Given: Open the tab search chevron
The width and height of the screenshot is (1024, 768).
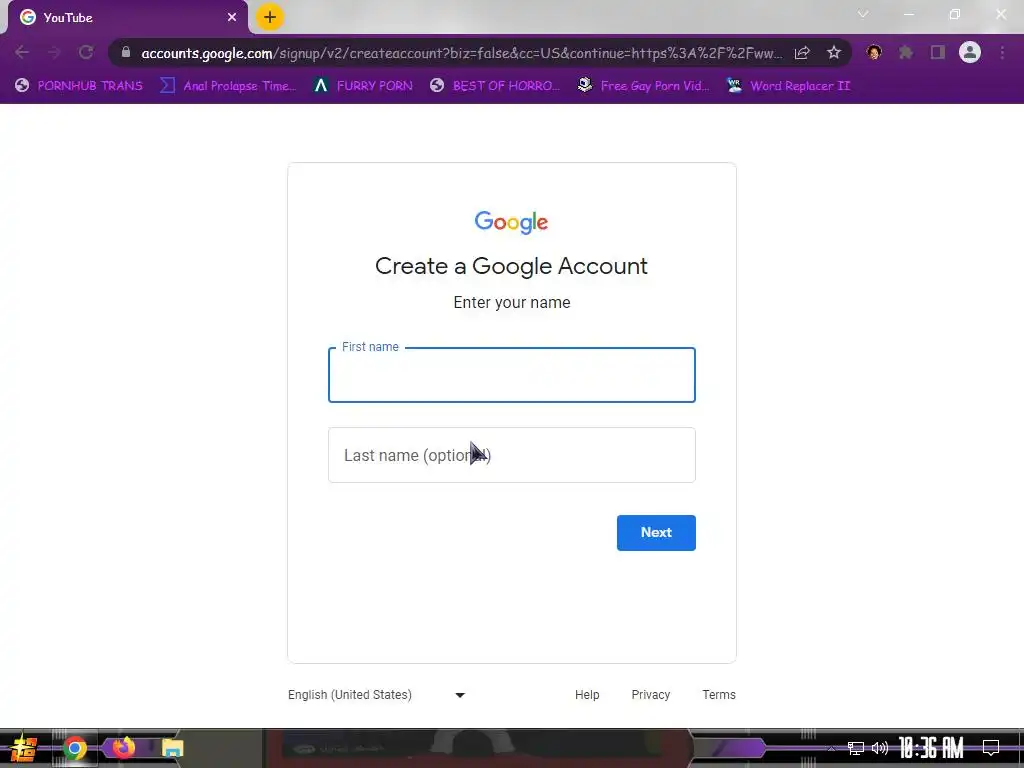Looking at the screenshot, I should pos(863,14).
